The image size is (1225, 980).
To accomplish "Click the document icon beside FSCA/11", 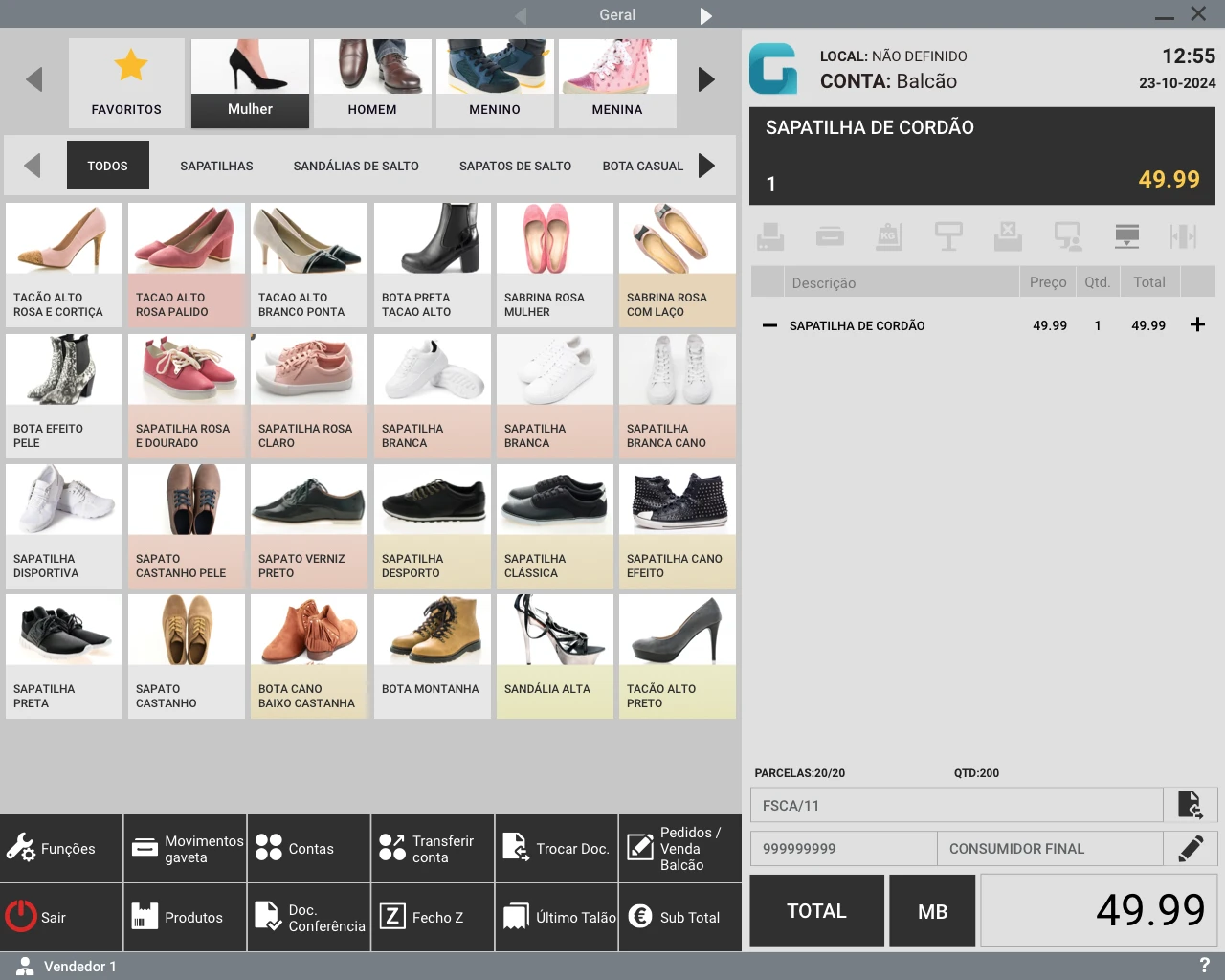I will pyautogui.click(x=1190, y=805).
